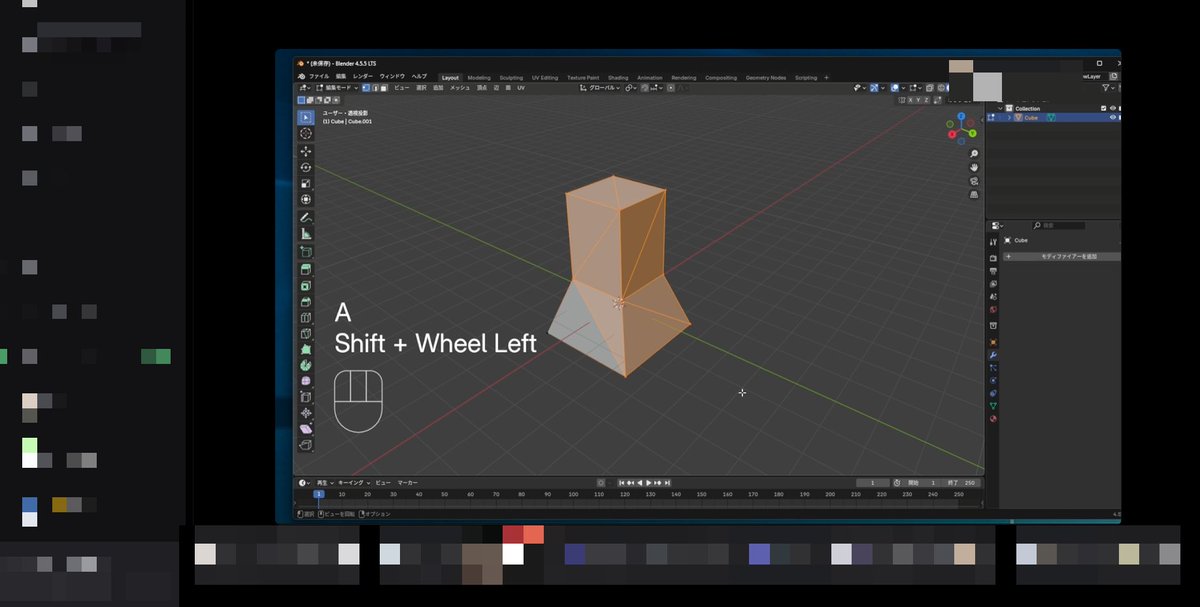
Task: Enable vertex select mode
Action: point(366,88)
